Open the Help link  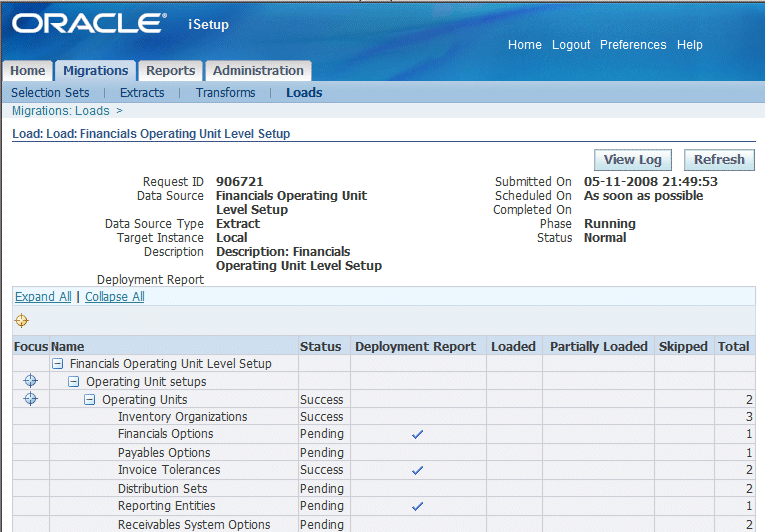[689, 45]
